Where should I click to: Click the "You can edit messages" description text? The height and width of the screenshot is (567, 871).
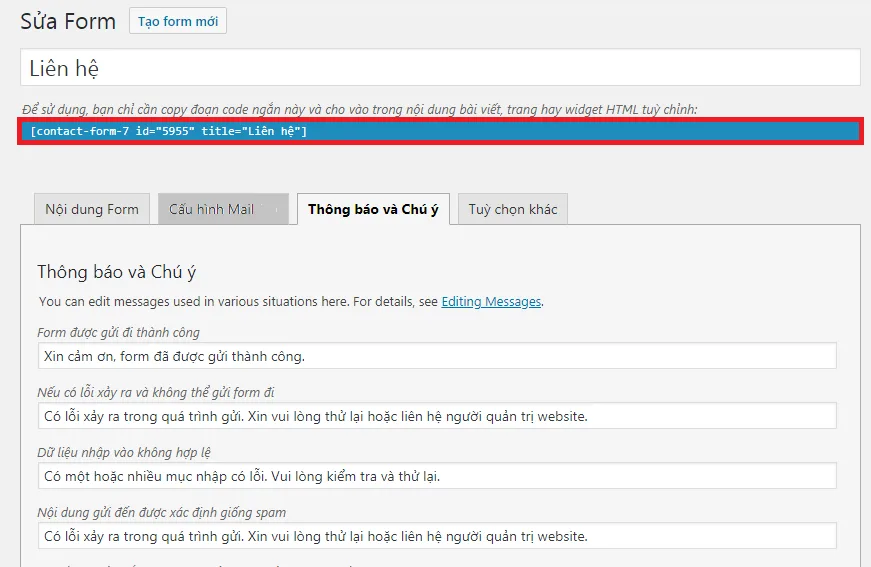[x=238, y=301]
